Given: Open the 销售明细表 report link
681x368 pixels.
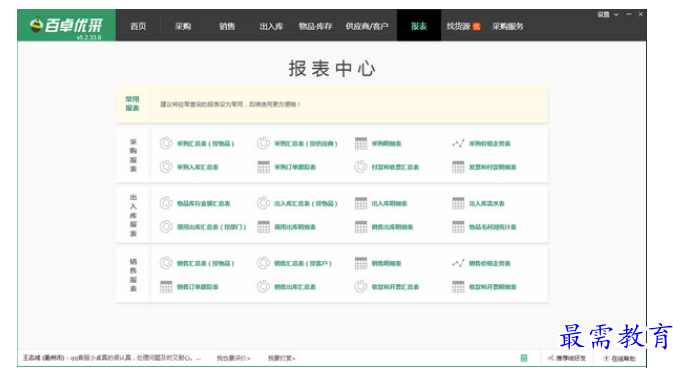Looking at the screenshot, I should 387,264.
